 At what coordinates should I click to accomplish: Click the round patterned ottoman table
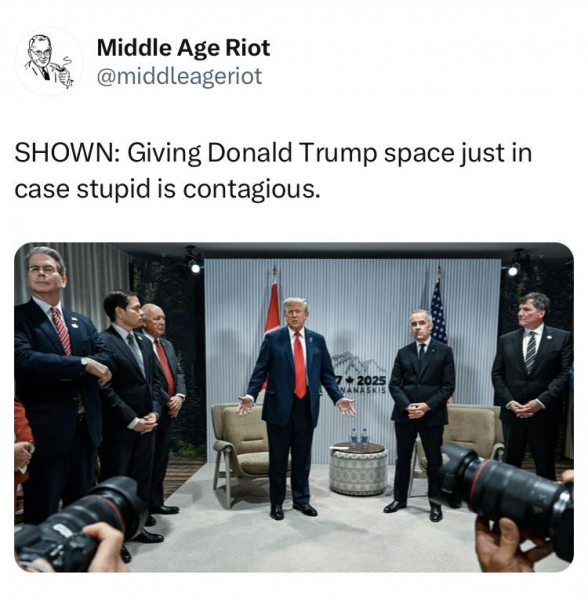358,470
